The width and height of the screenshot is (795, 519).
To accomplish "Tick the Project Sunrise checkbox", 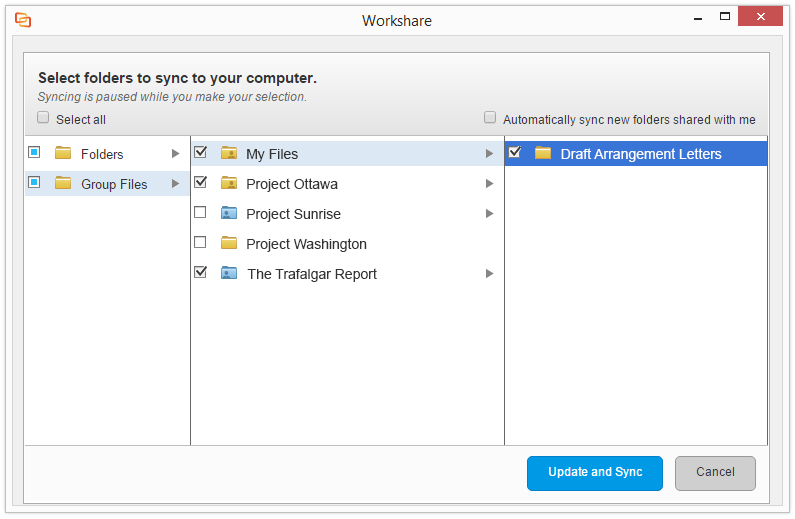I will tap(200, 213).
